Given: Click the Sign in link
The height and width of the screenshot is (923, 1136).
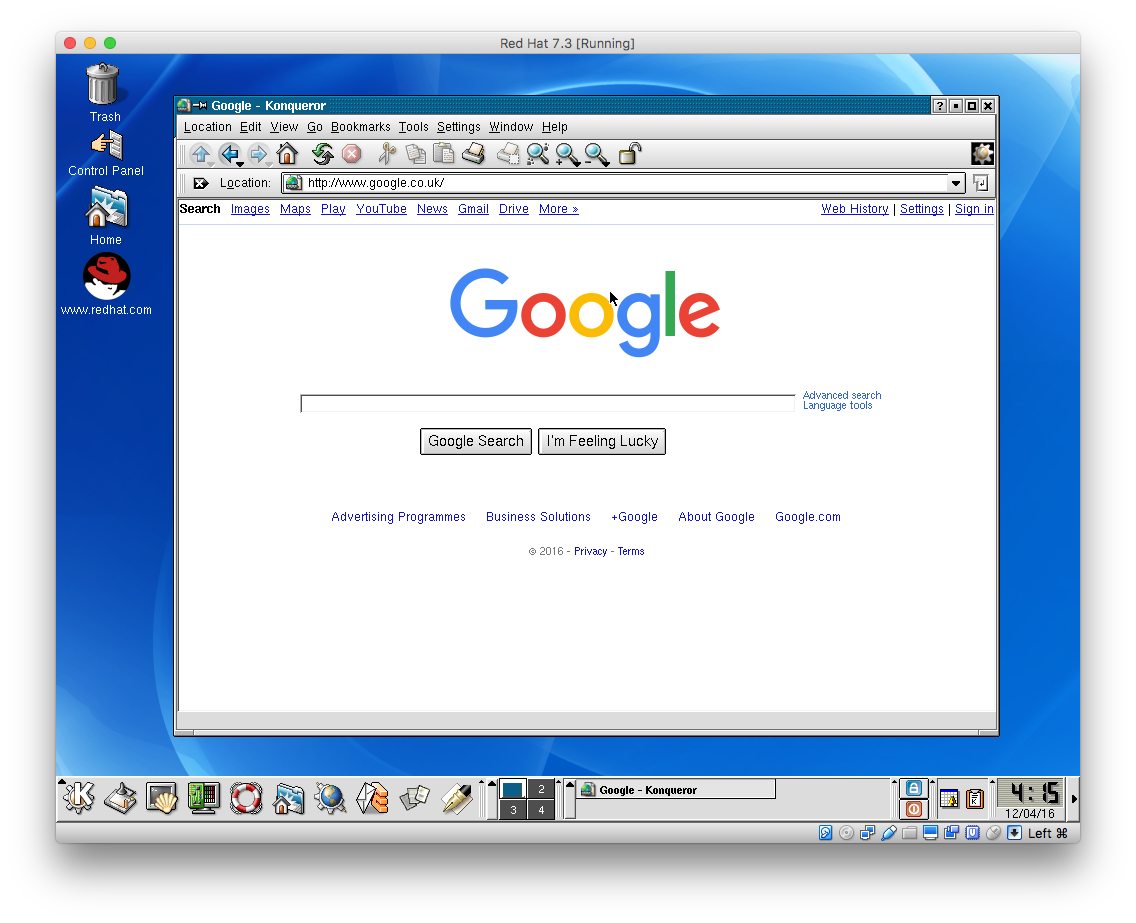Looking at the screenshot, I should click(x=974, y=209).
